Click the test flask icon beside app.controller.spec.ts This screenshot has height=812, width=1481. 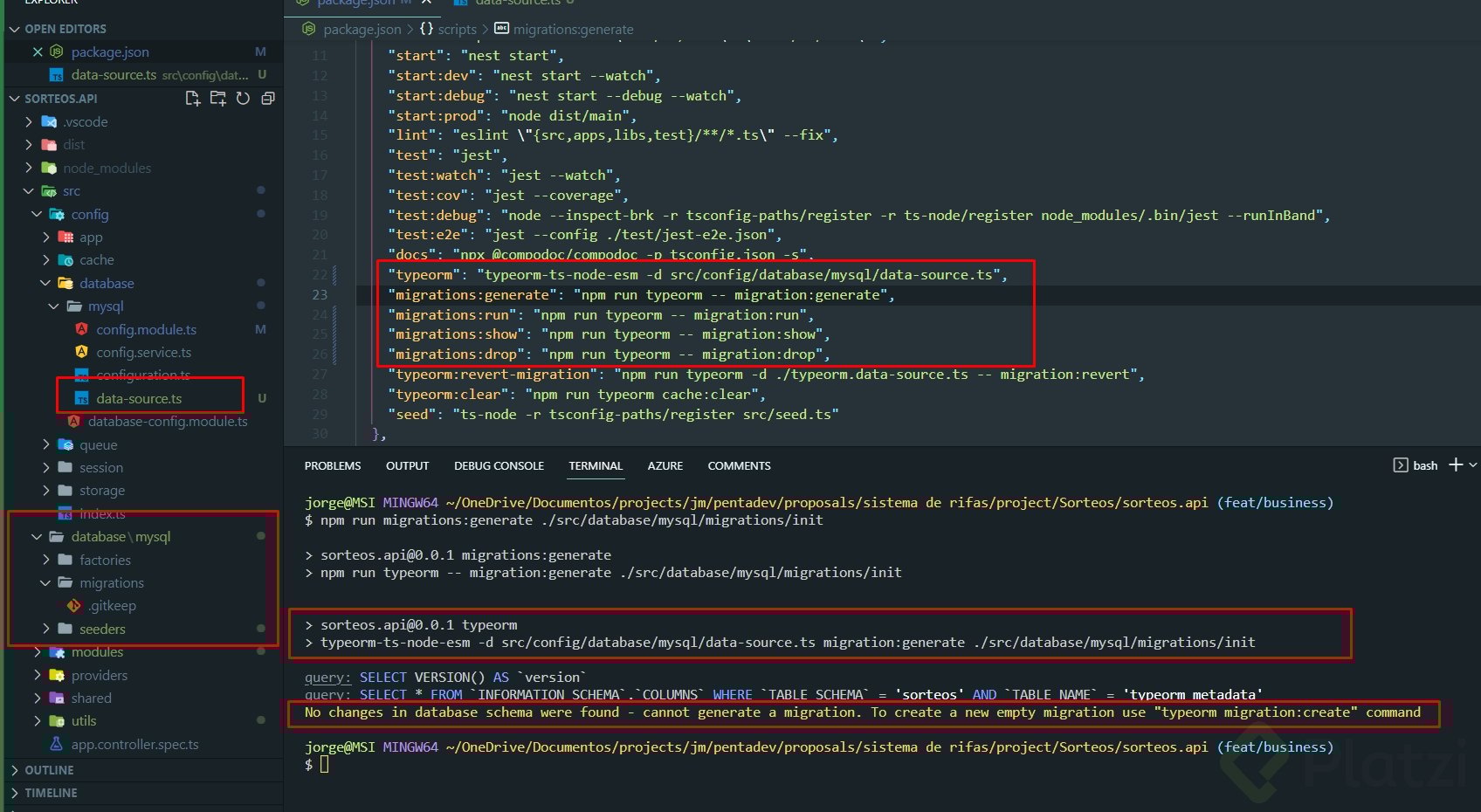57,744
